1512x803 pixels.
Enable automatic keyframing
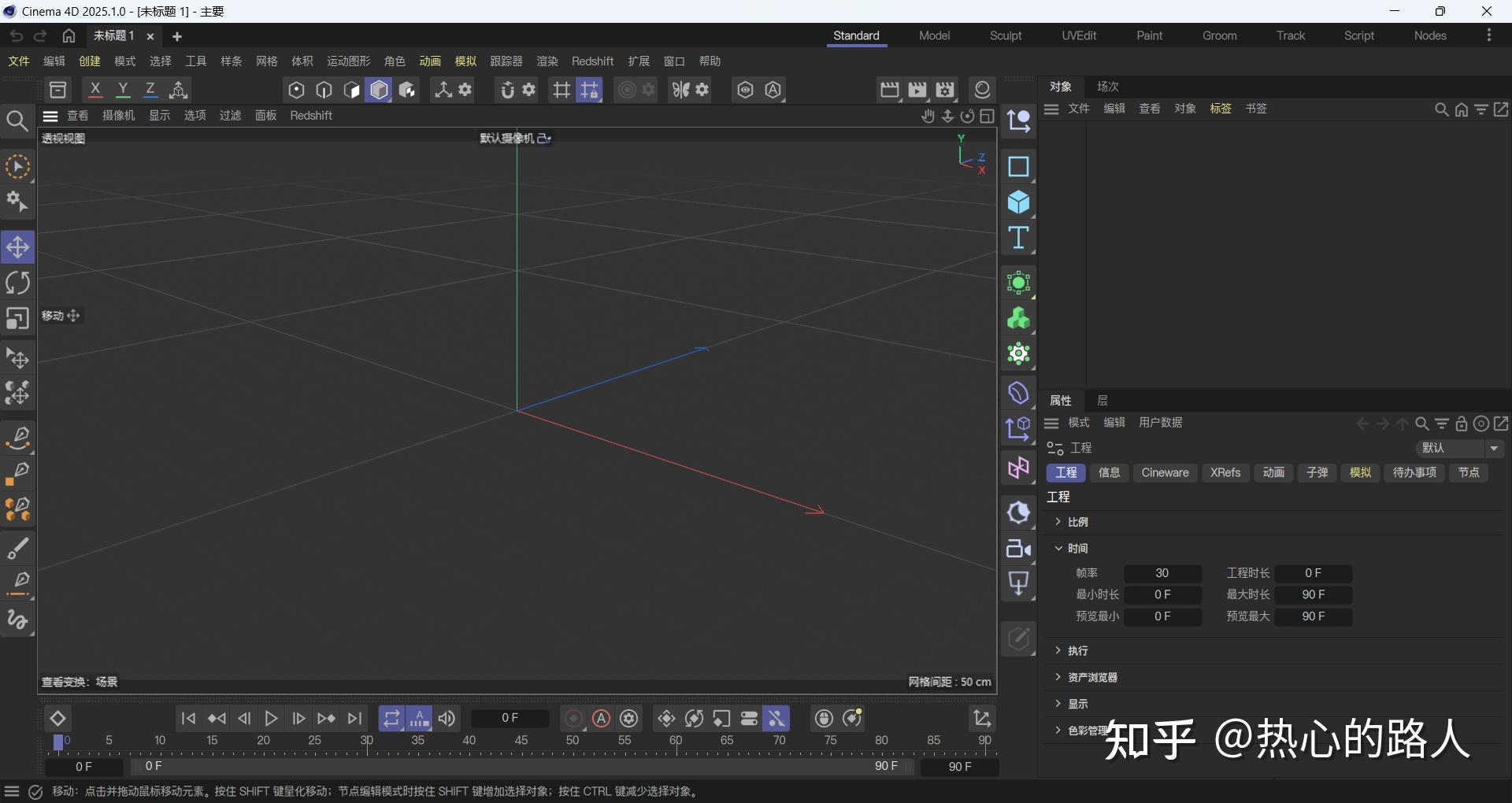[601, 719]
